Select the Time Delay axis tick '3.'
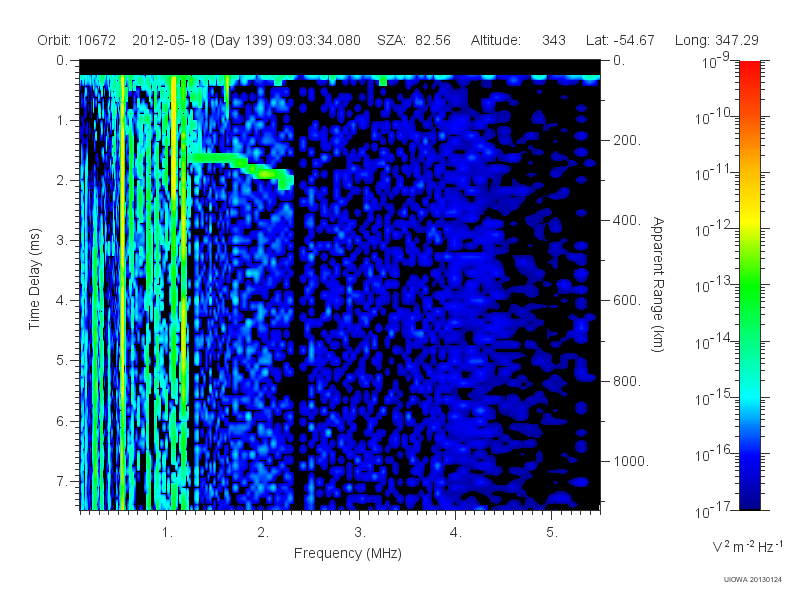Screen dimensions: 800x600 [62, 240]
